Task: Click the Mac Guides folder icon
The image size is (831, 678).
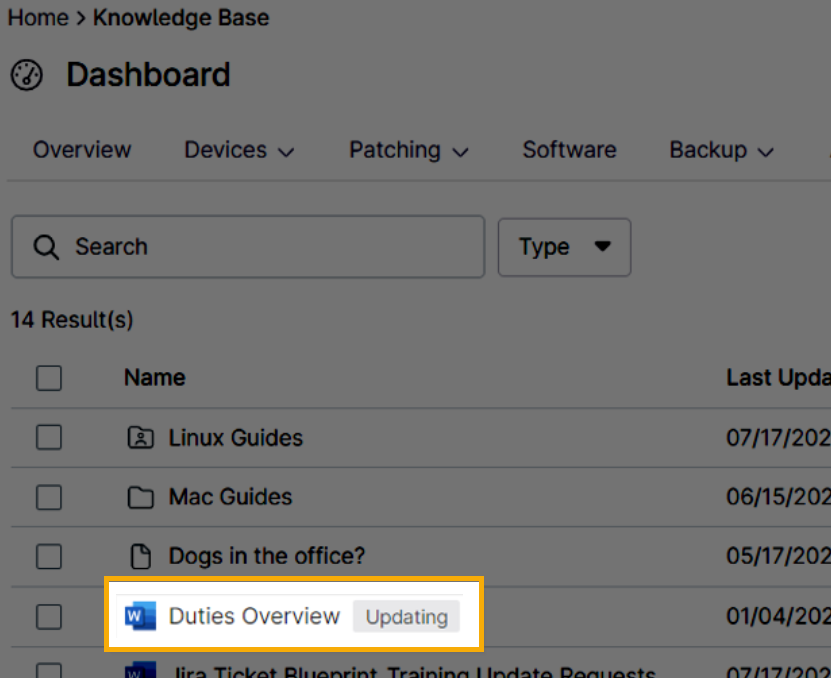Action: pyautogui.click(x=141, y=497)
